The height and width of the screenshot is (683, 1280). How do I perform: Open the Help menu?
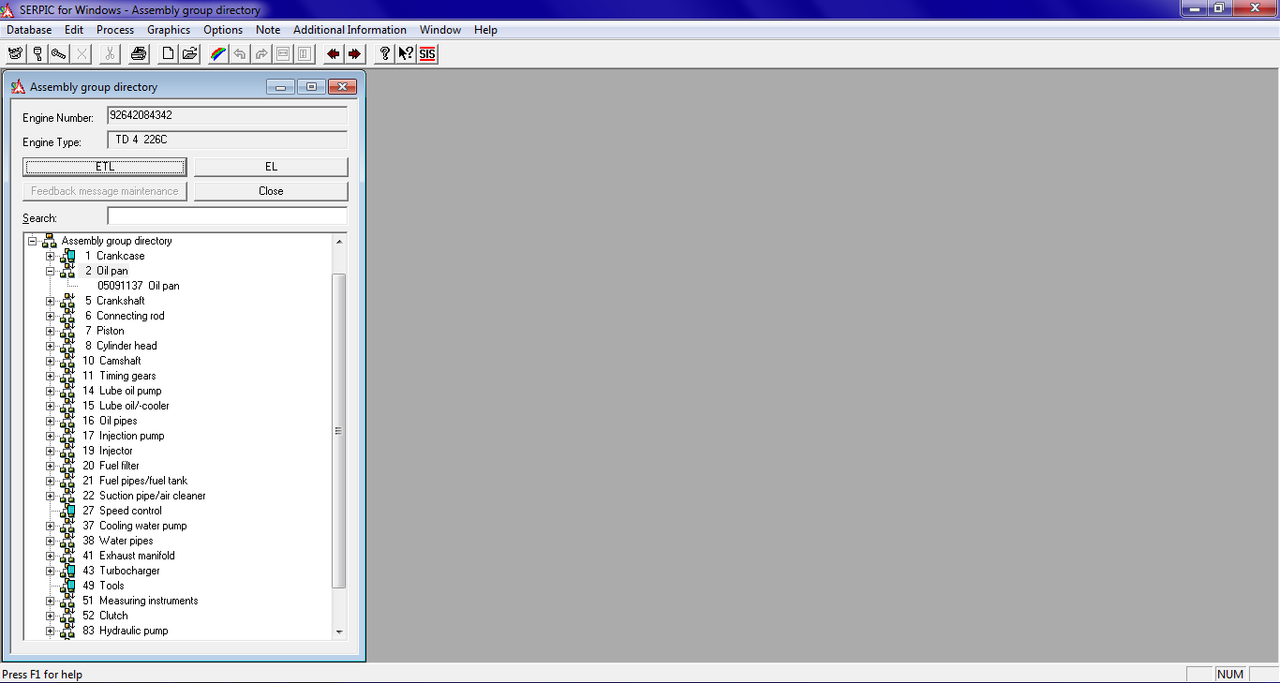[486, 30]
